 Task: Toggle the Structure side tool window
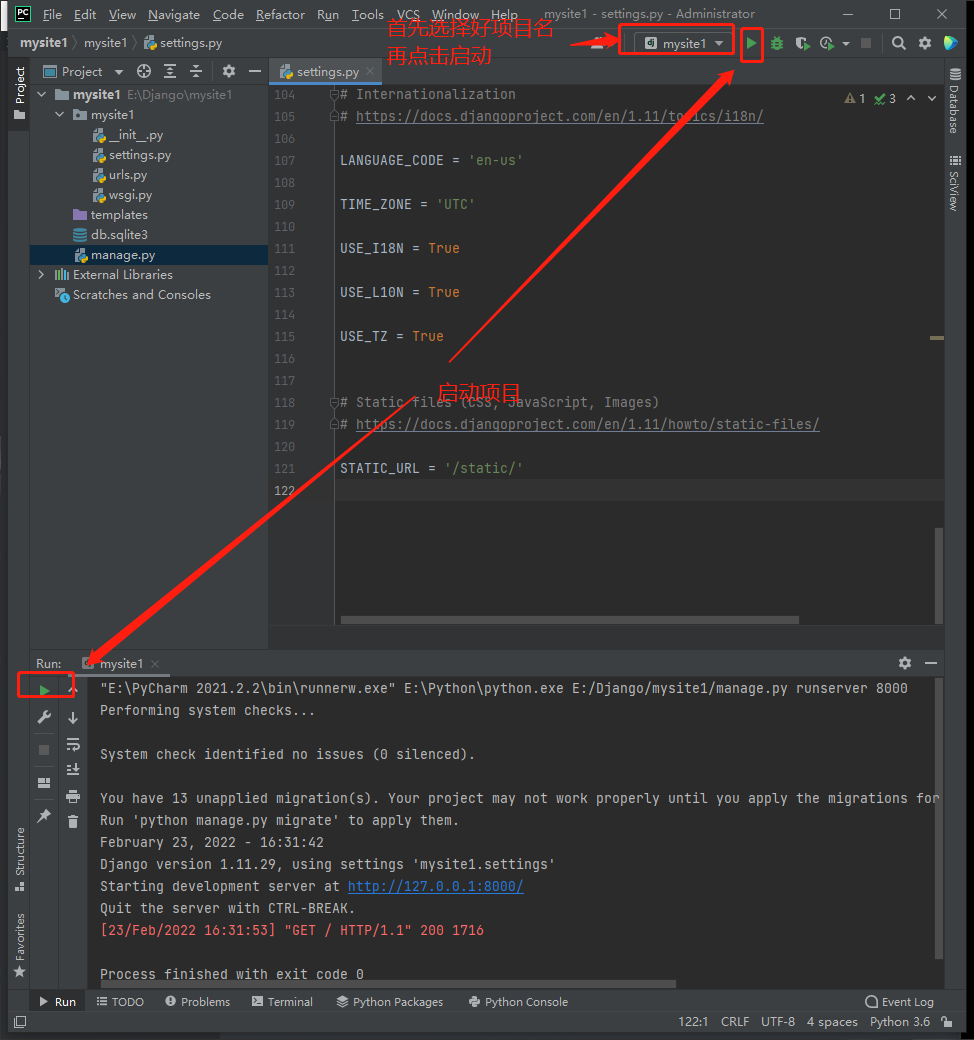20,859
